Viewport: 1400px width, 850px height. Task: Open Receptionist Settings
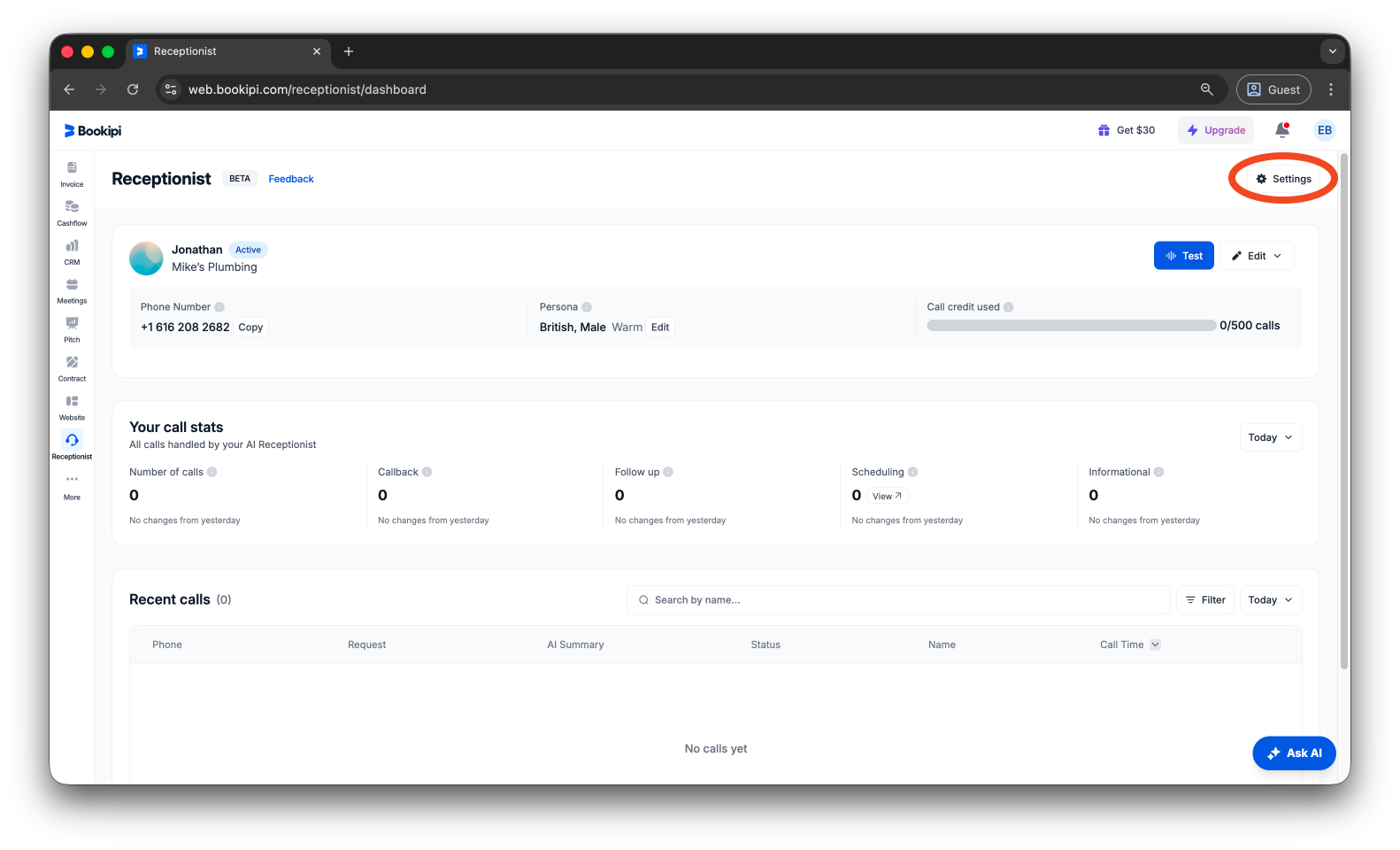[x=1283, y=179]
